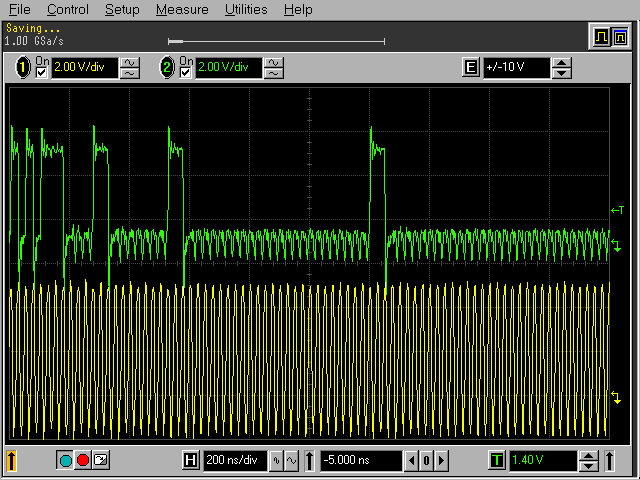Toggle the channel 2 On checkbox

click(x=186, y=73)
